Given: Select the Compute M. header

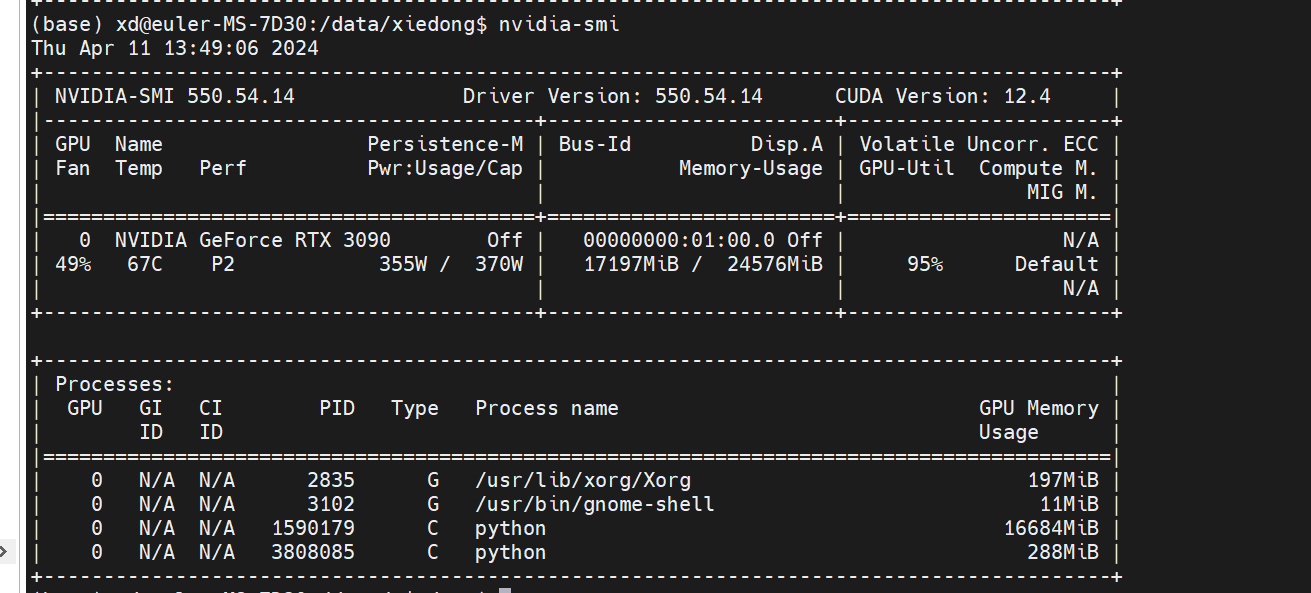Looking at the screenshot, I should tap(1039, 168).
